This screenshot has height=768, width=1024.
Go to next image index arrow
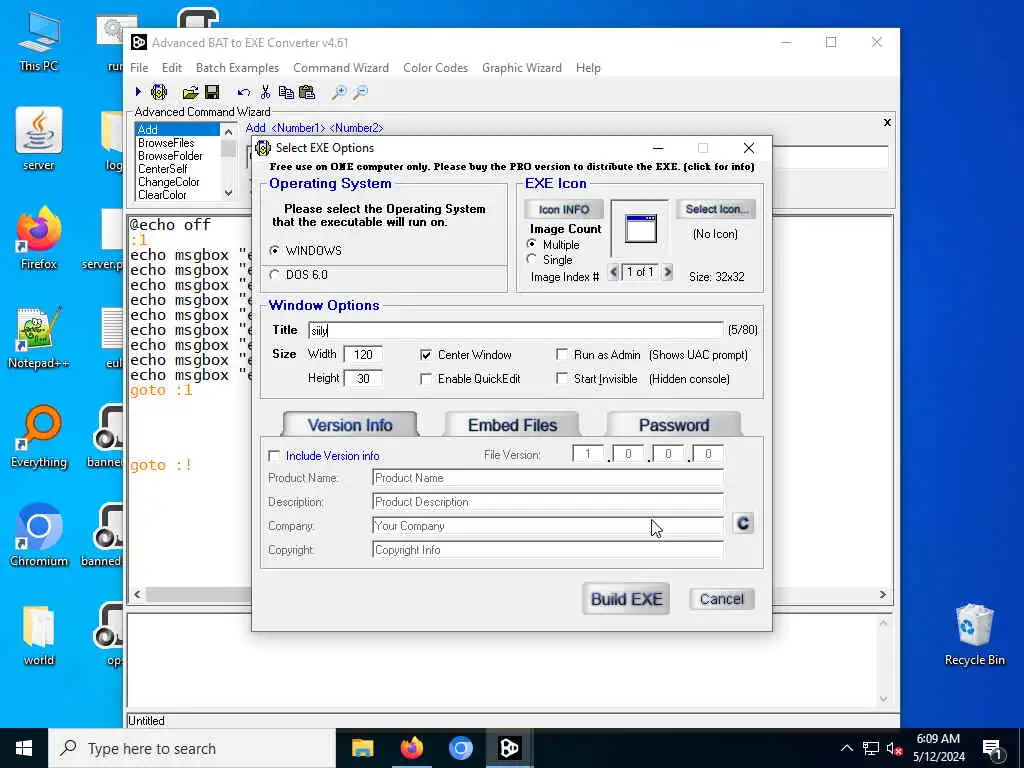coord(667,272)
